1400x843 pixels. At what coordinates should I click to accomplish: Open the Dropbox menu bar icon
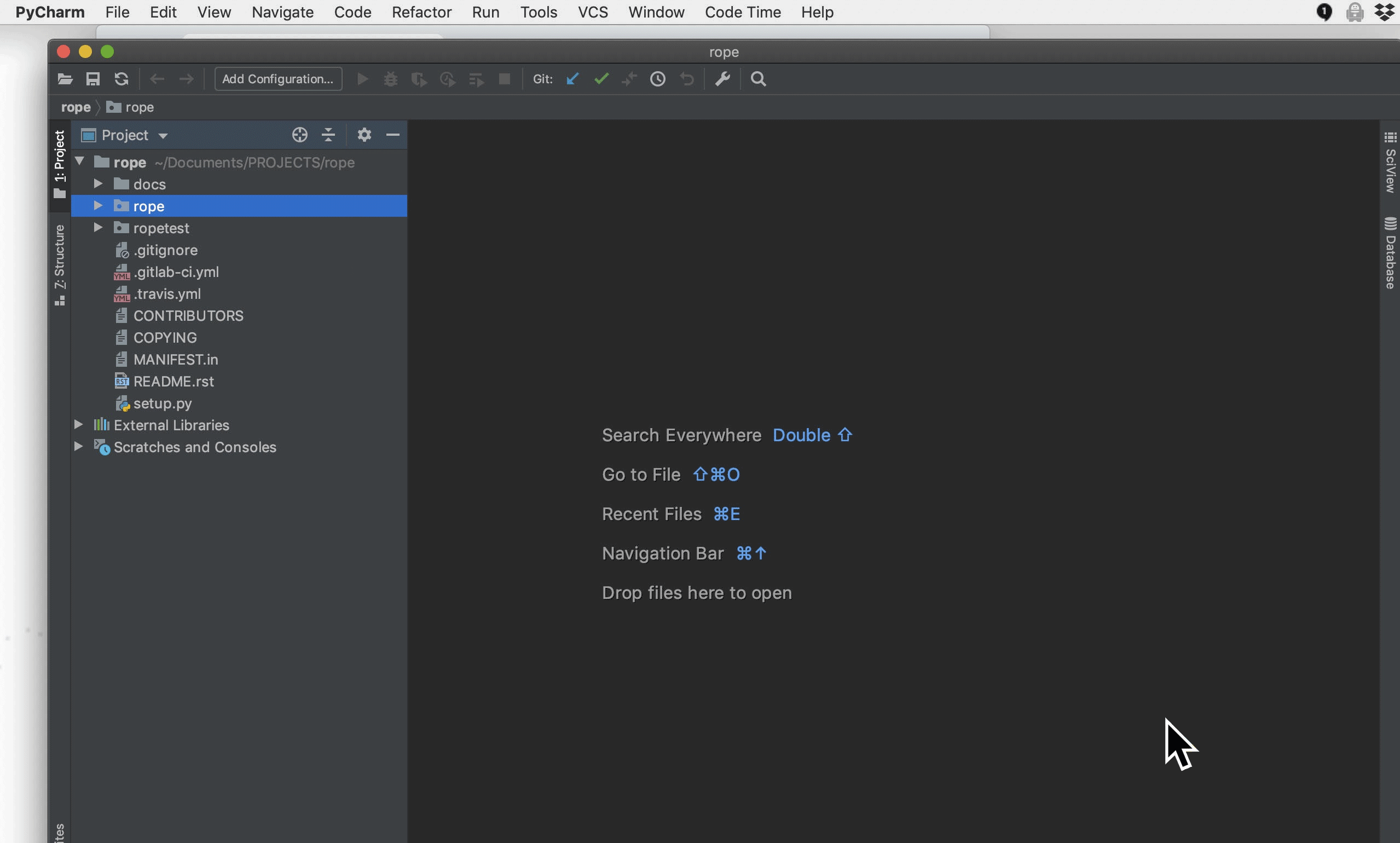tap(1384, 12)
